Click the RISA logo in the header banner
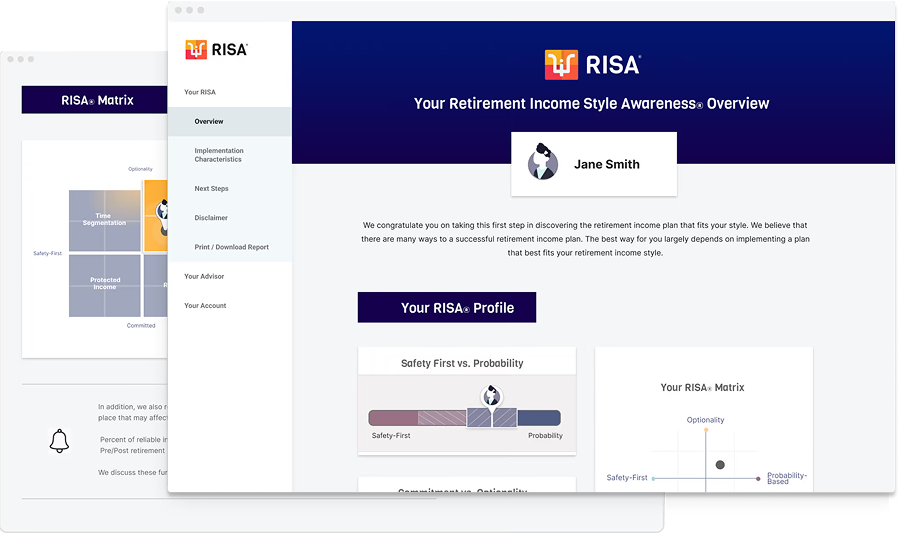Screen dimensions: 899x534 (x=593, y=65)
